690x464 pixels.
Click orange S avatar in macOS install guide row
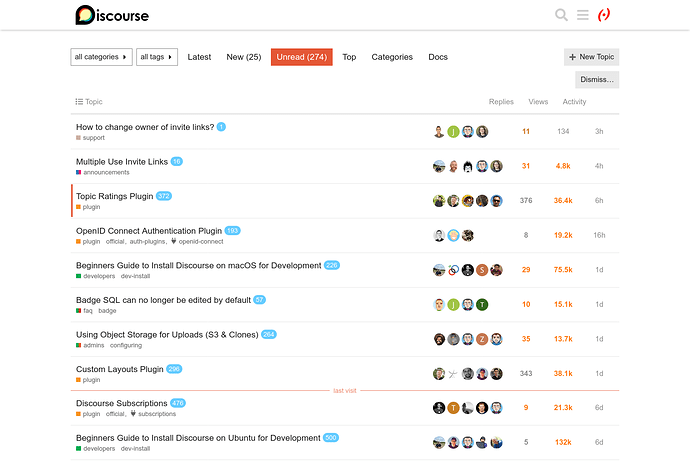coord(482,270)
